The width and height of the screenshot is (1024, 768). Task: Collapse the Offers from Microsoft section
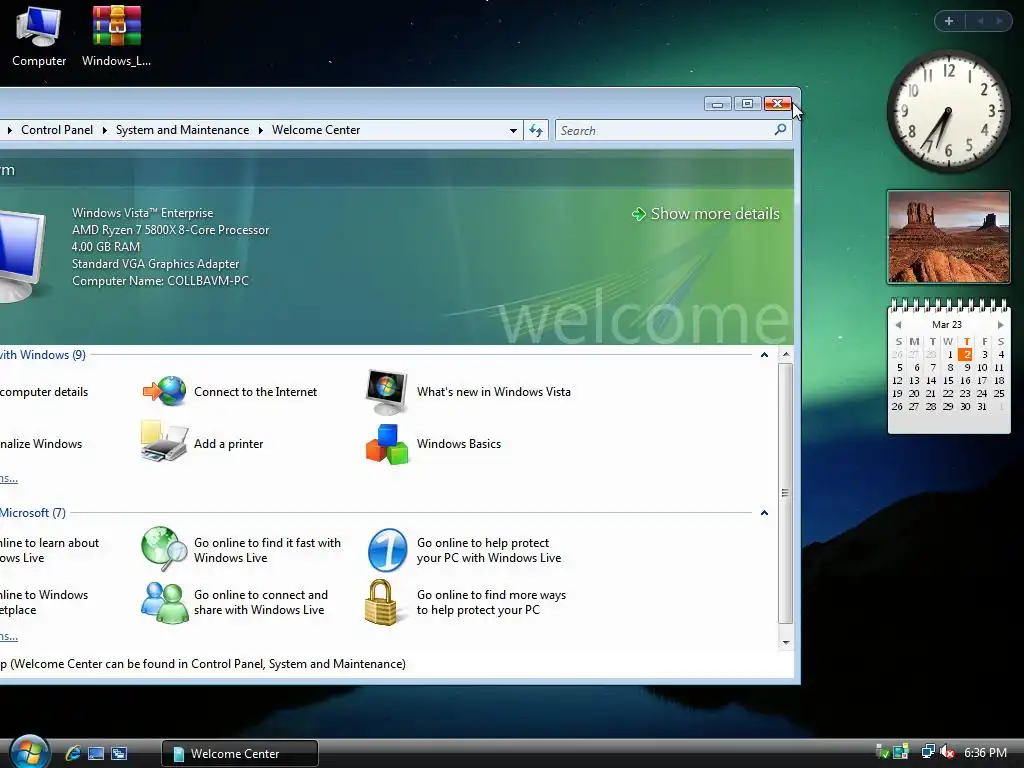[764, 513]
